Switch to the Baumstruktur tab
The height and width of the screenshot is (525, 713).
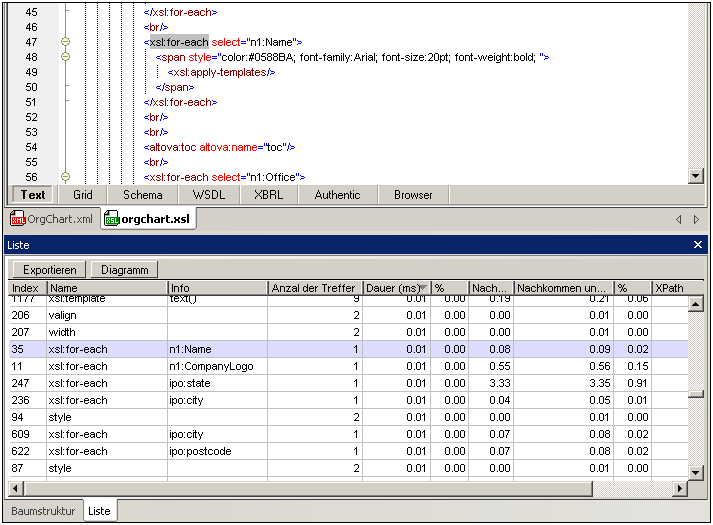point(43,511)
